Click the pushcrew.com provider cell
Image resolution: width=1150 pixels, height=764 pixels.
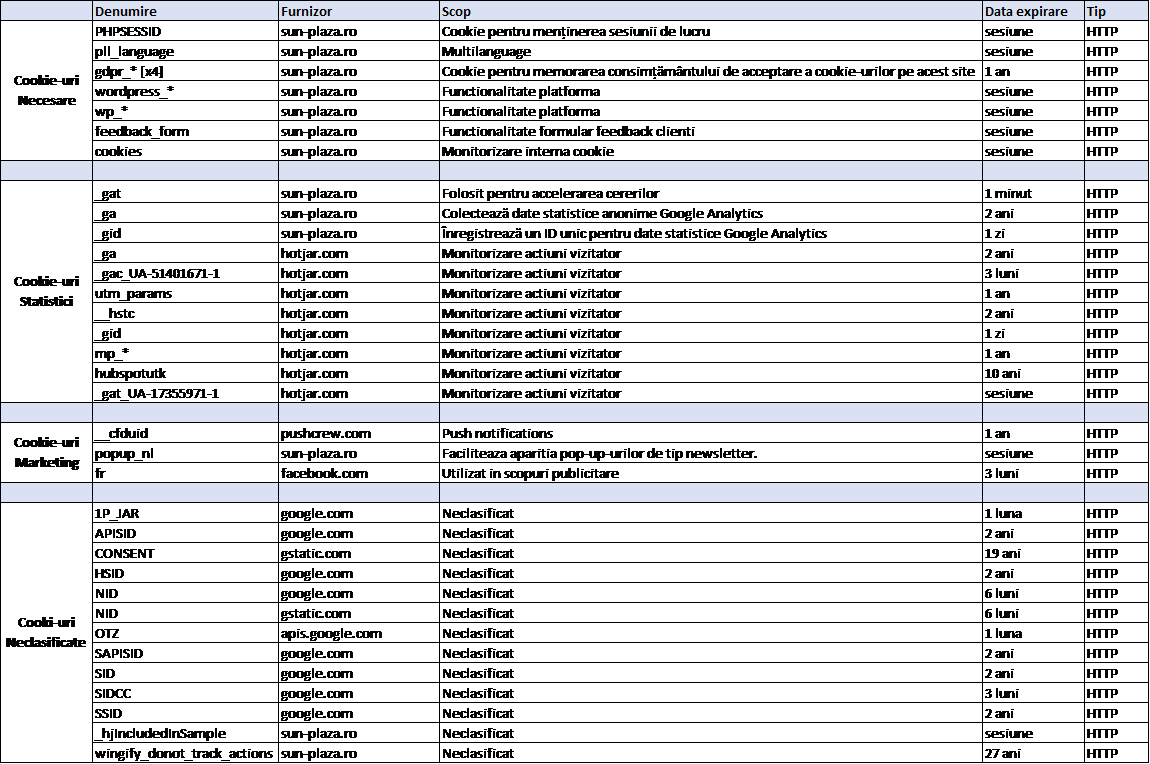point(359,433)
